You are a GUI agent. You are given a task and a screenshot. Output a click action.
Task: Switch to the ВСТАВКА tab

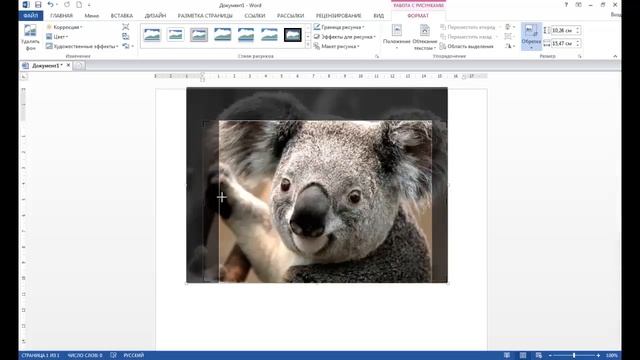(x=122, y=16)
